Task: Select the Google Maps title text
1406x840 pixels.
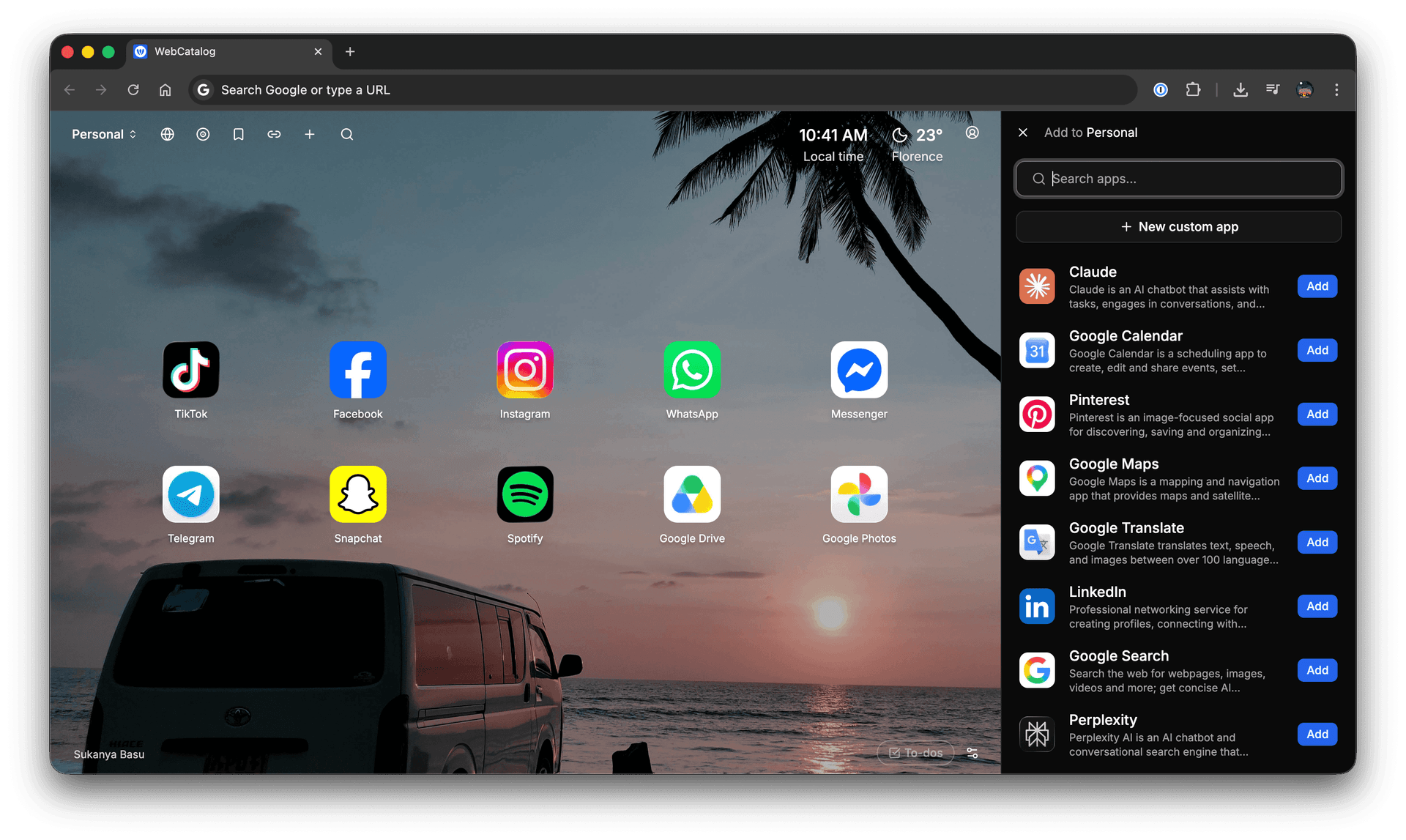Action: click(1114, 464)
